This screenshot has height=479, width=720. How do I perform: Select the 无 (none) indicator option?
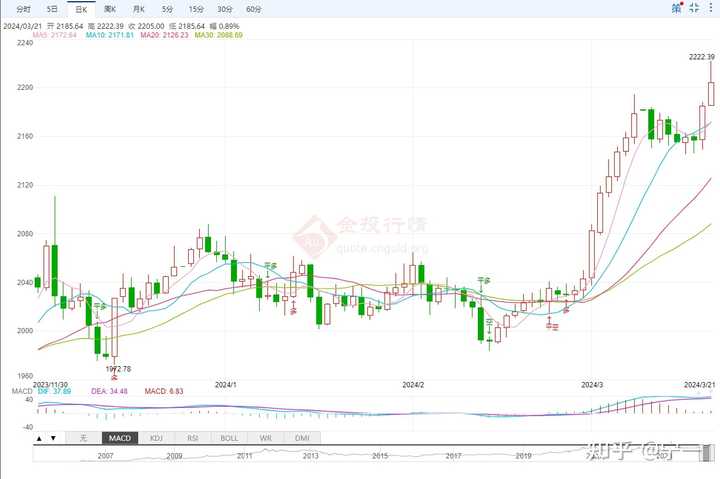pyautogui.click(x=83, y=438)
